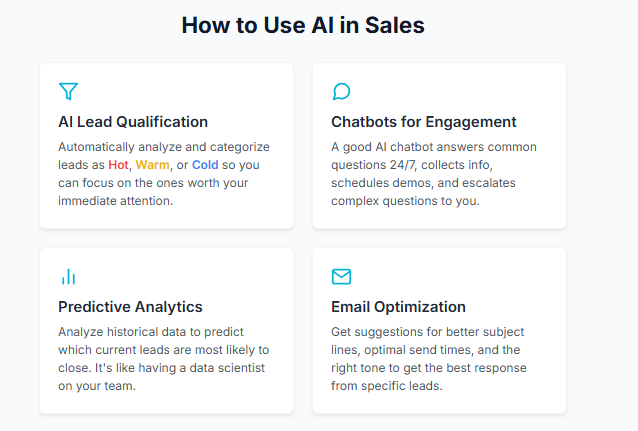Click the "Chatbots for Engagement" title
The image size is (638, 431).
tap(424, 122)
